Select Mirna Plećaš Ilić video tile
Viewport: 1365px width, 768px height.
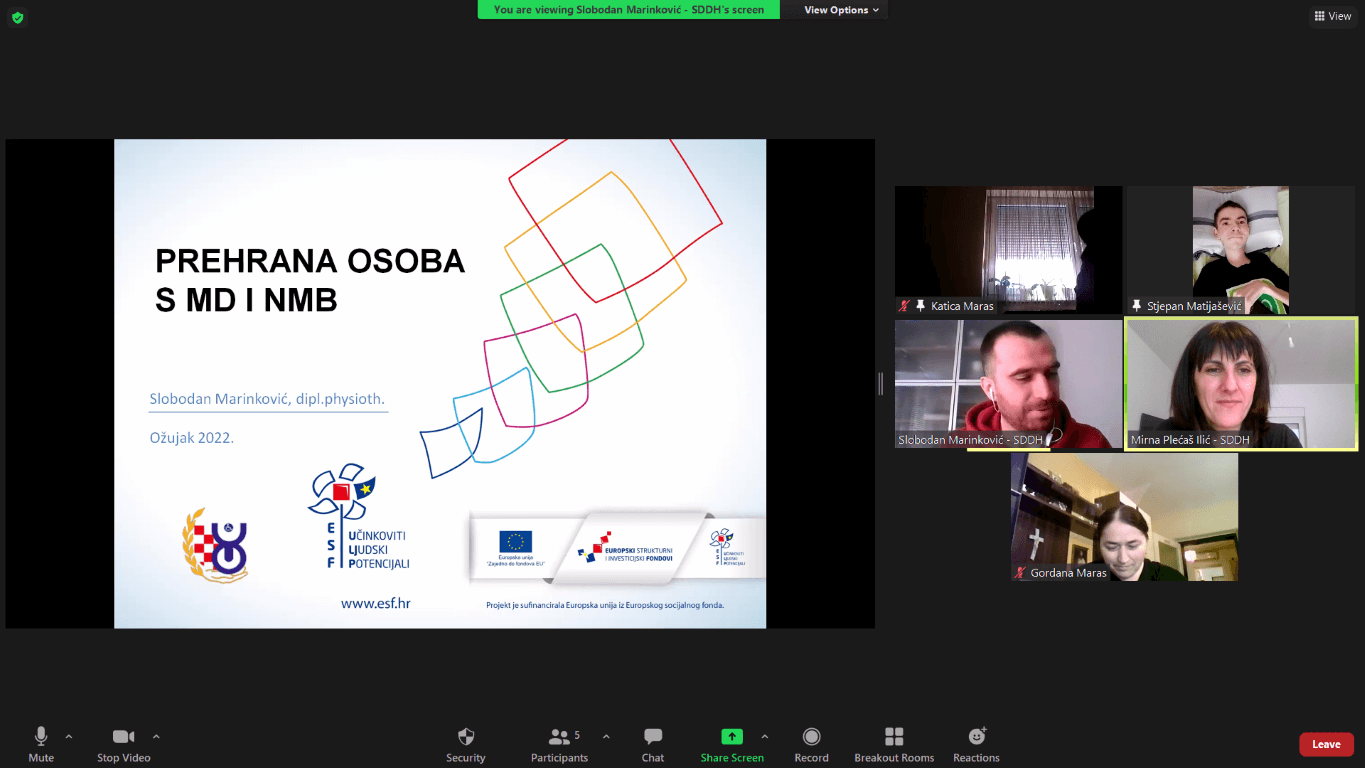[x=1241, y=384]
